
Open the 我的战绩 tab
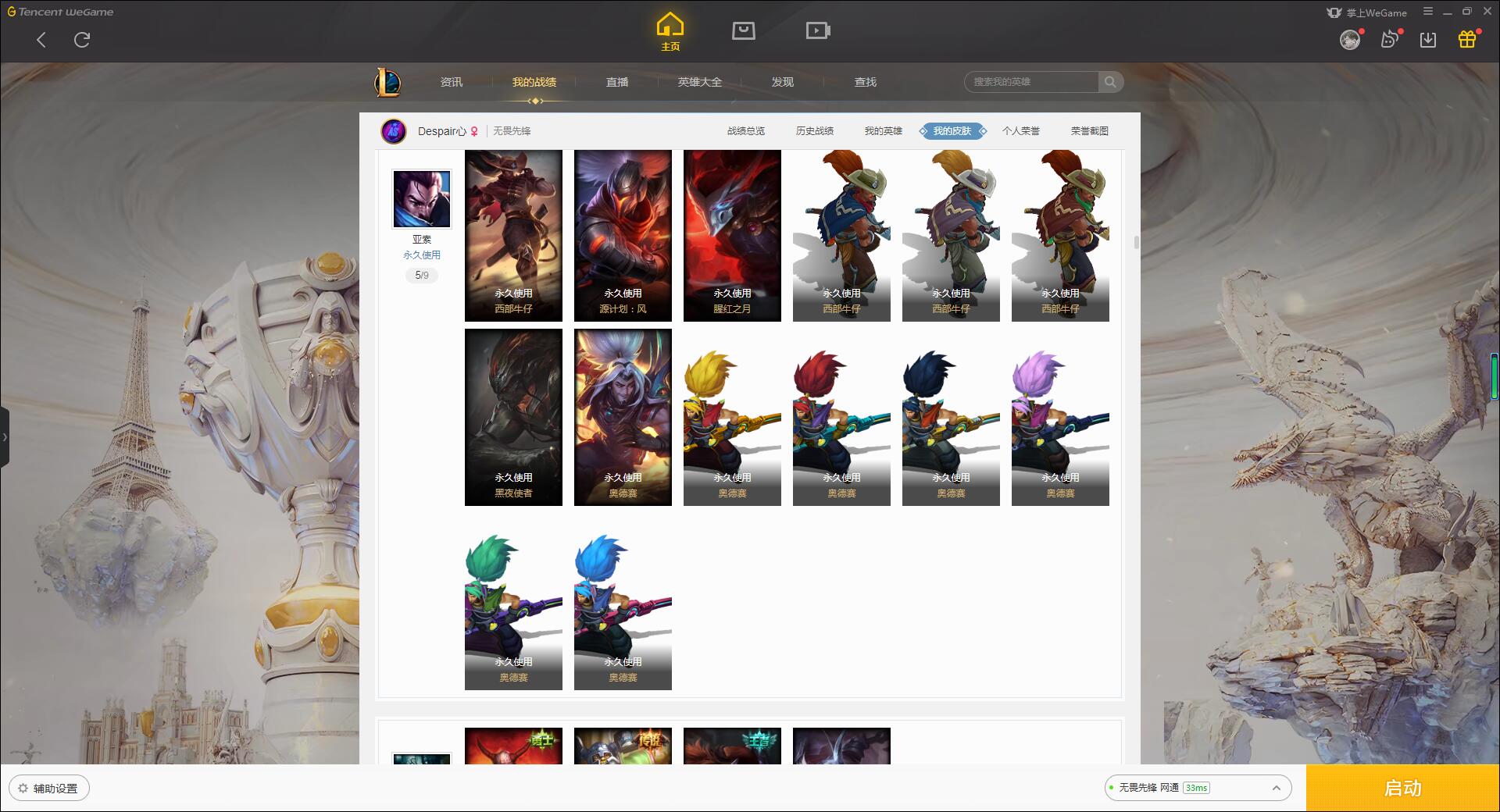coord(534,82)
